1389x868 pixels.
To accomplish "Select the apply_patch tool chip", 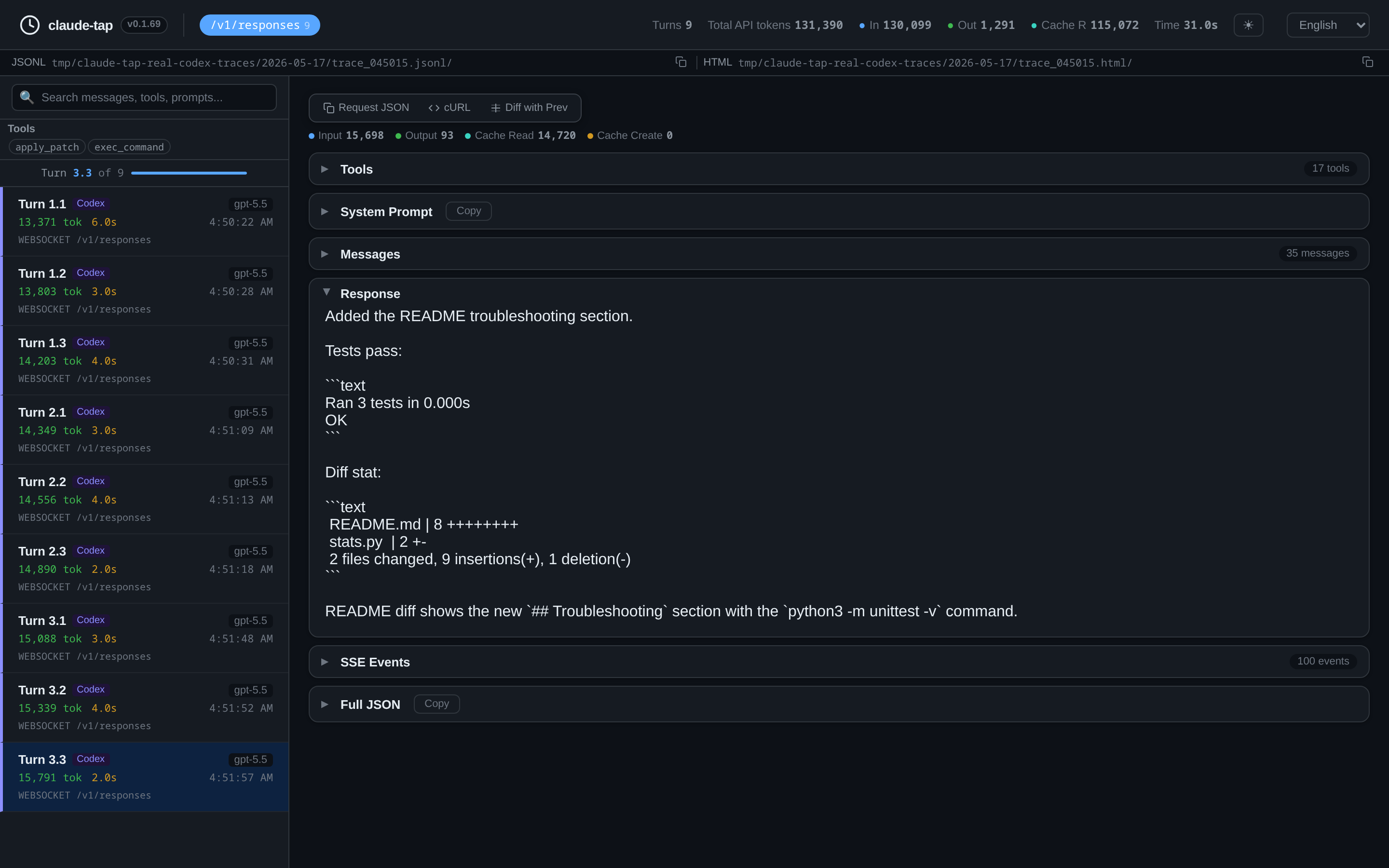I will pyautogui.click(x=47, y=147).
